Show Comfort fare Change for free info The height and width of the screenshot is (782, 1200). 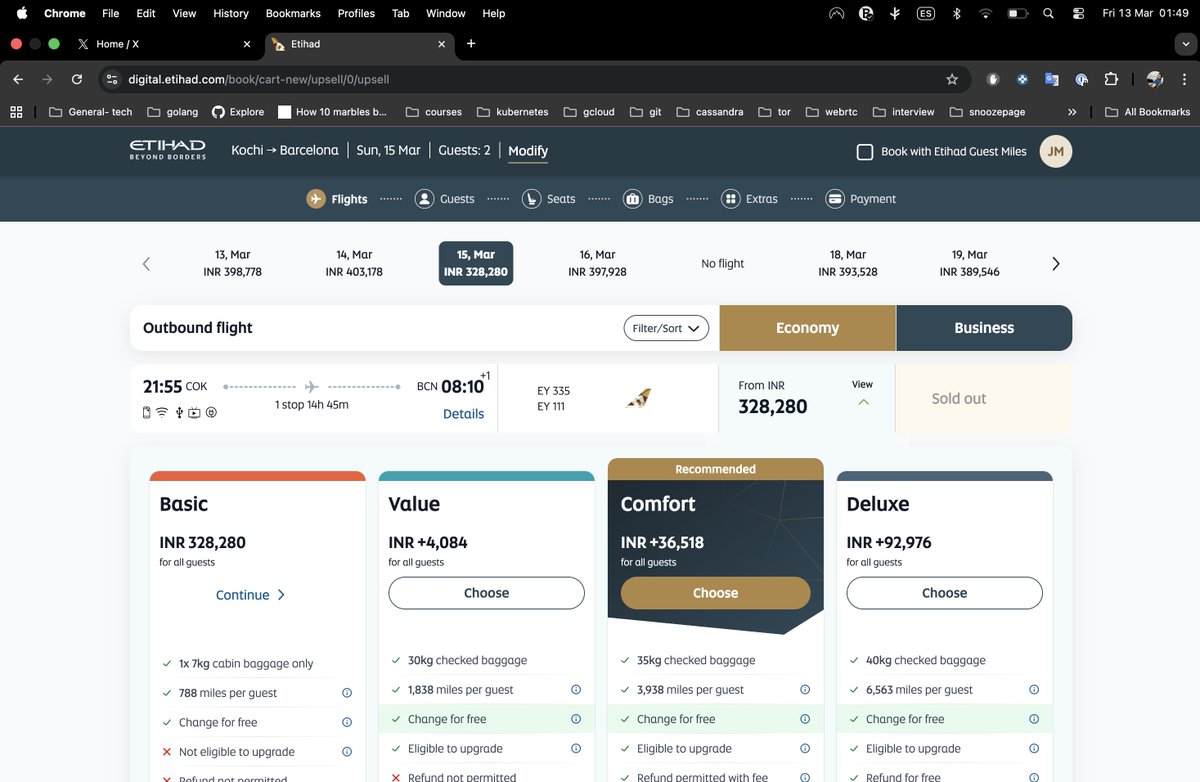pyautogui.click(x=805, y=719)
